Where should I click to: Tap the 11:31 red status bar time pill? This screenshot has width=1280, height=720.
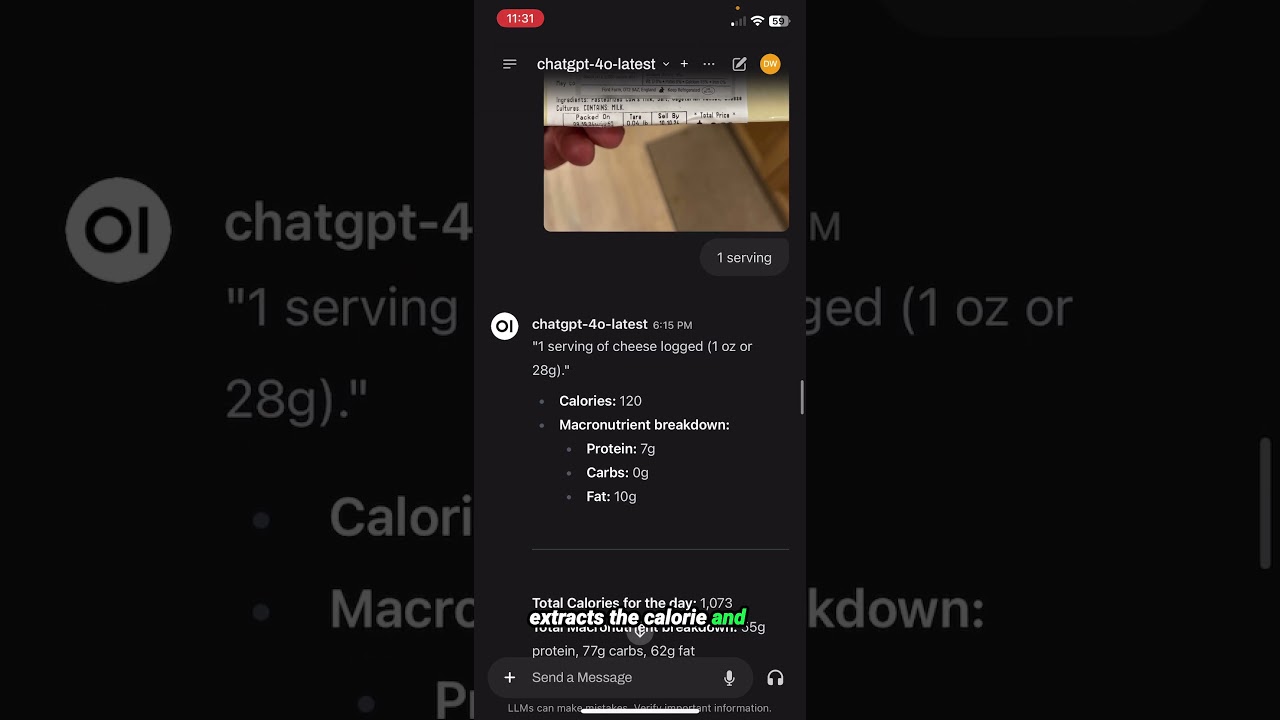click(x=520, y=18)
